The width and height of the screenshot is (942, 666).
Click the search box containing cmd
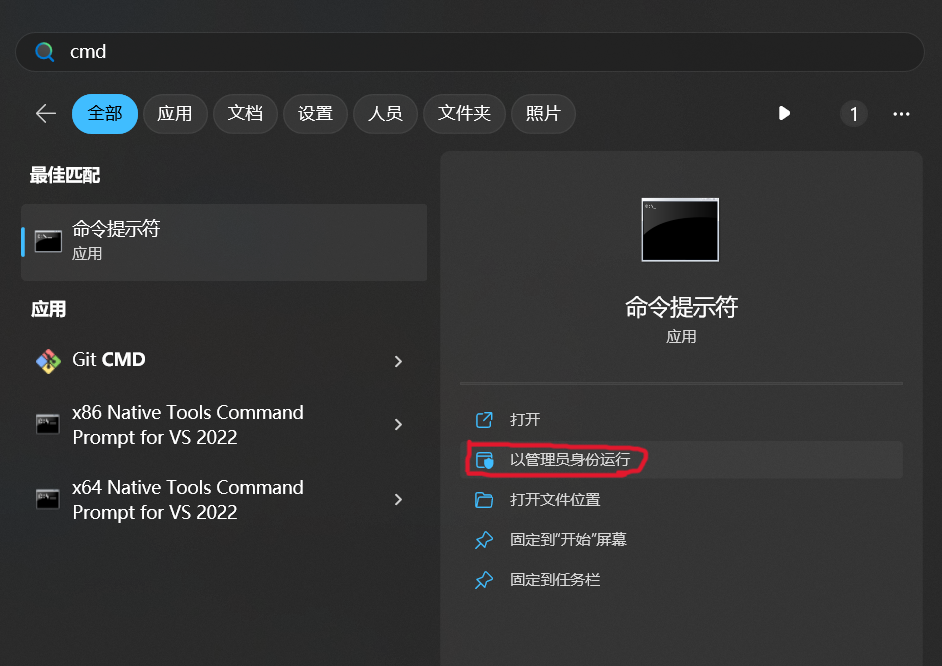(x=480, y=52)
